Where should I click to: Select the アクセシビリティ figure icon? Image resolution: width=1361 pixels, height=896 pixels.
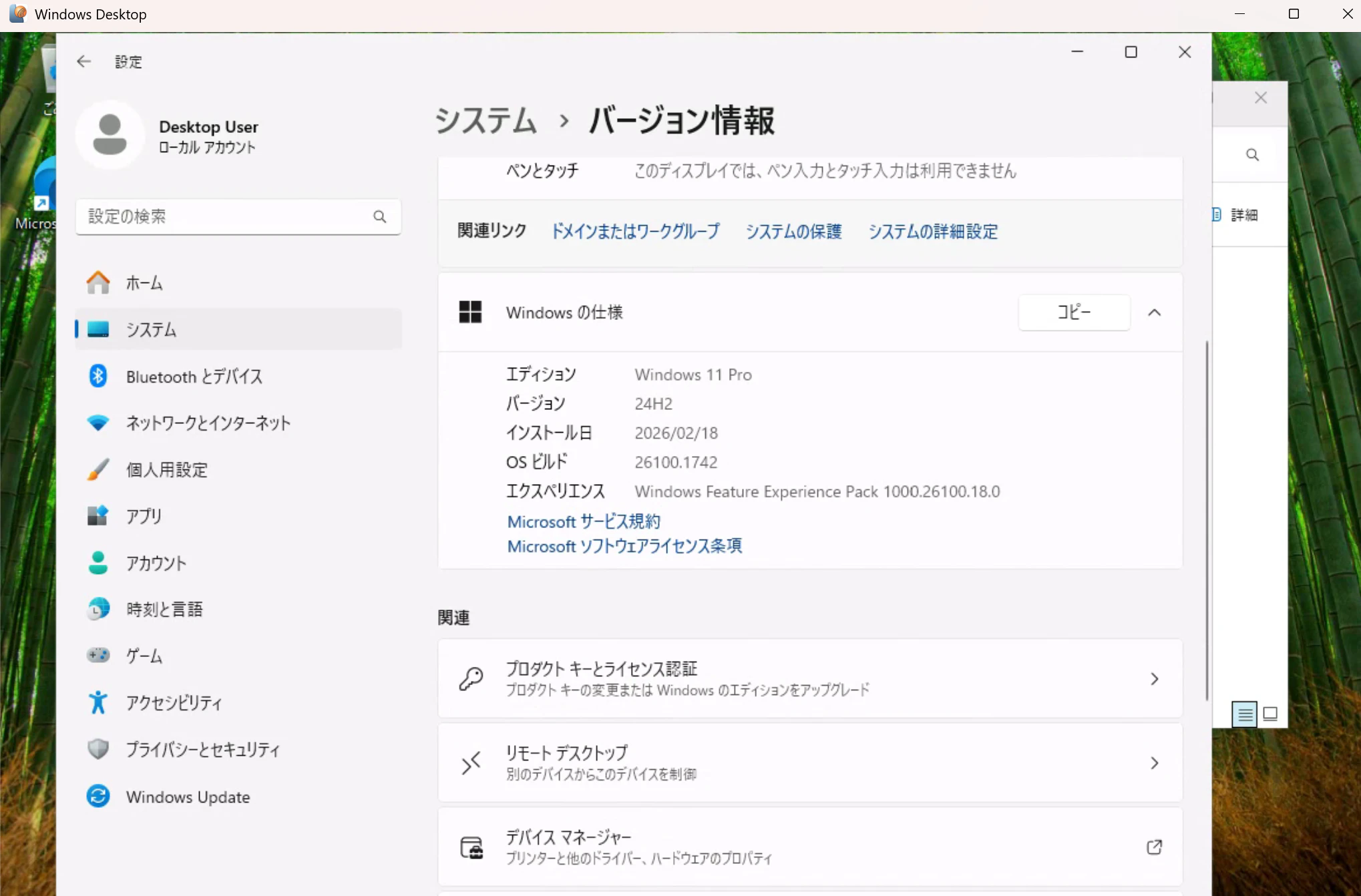[98, 702]
